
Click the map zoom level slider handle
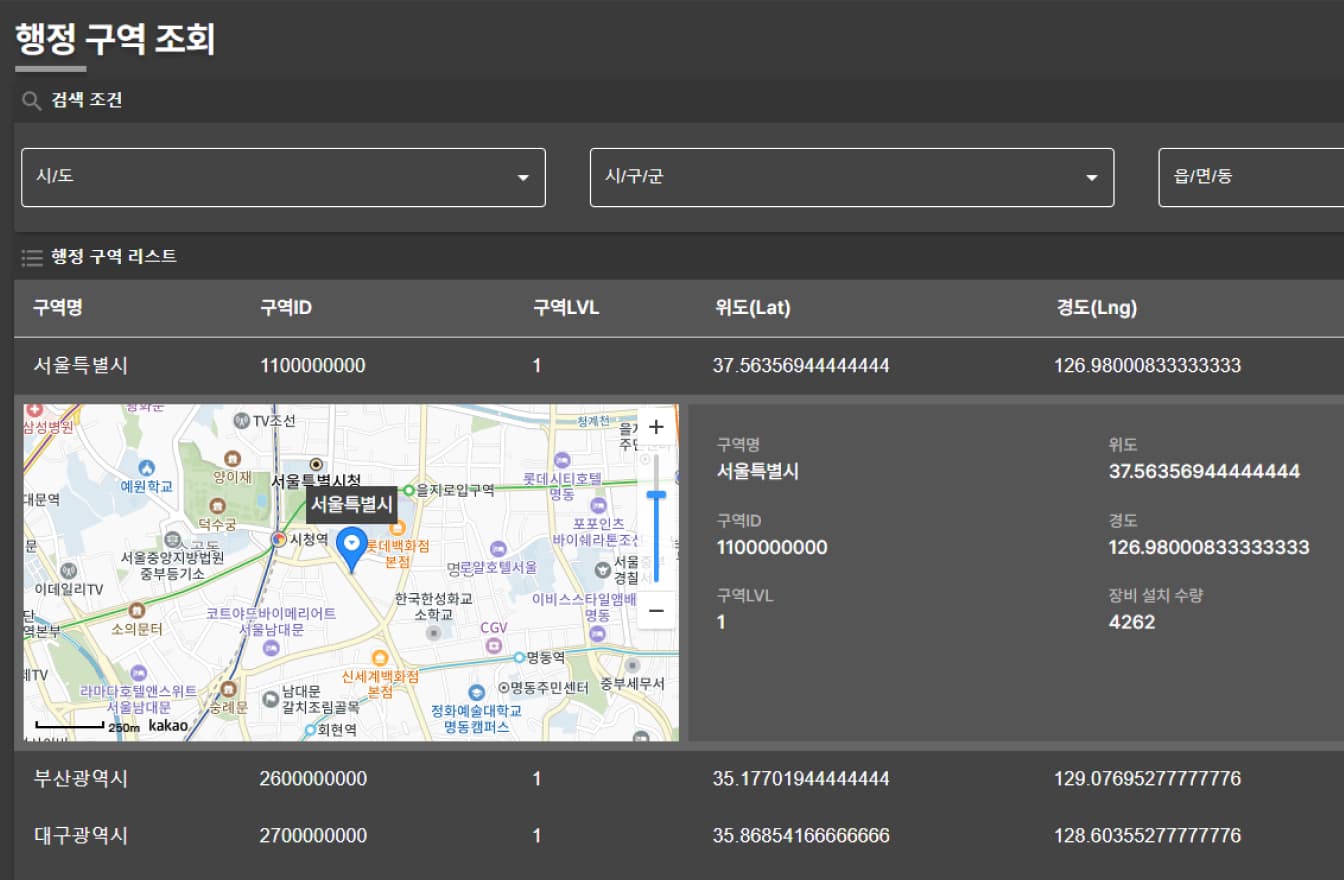(x=656, y=495)
